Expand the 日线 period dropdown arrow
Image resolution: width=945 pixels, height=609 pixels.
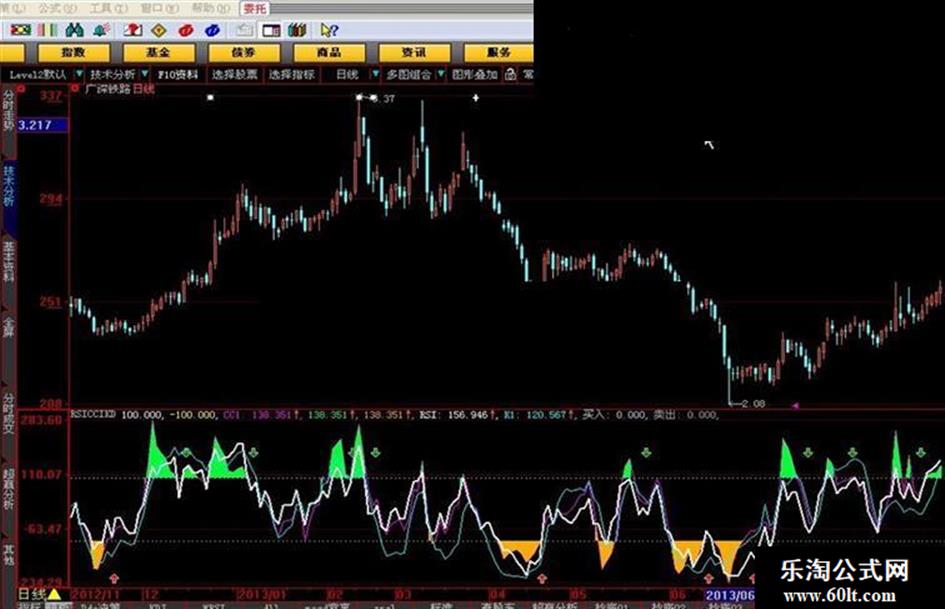375,74
